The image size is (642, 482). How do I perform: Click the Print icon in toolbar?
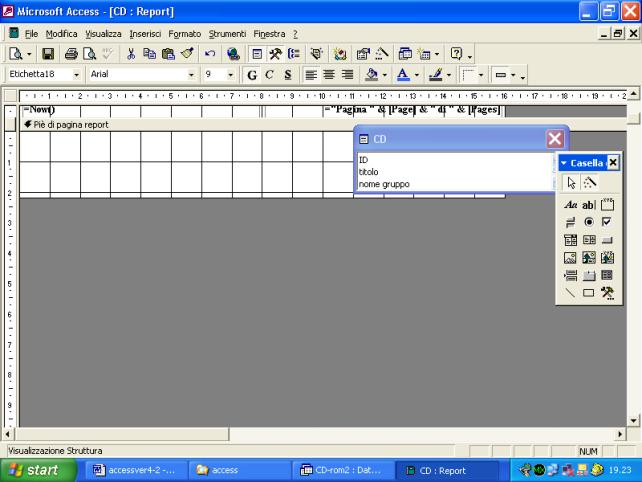click(x=72, y=53)
